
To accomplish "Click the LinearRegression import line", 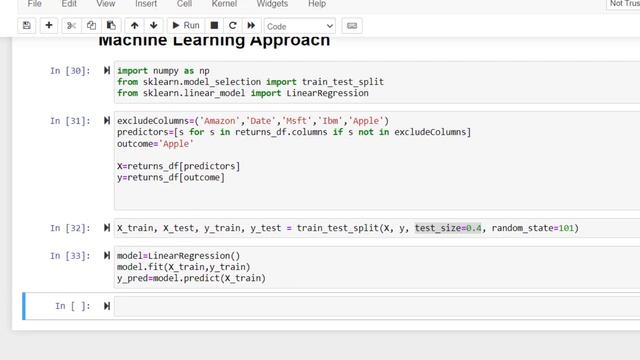I will point(243,93).
